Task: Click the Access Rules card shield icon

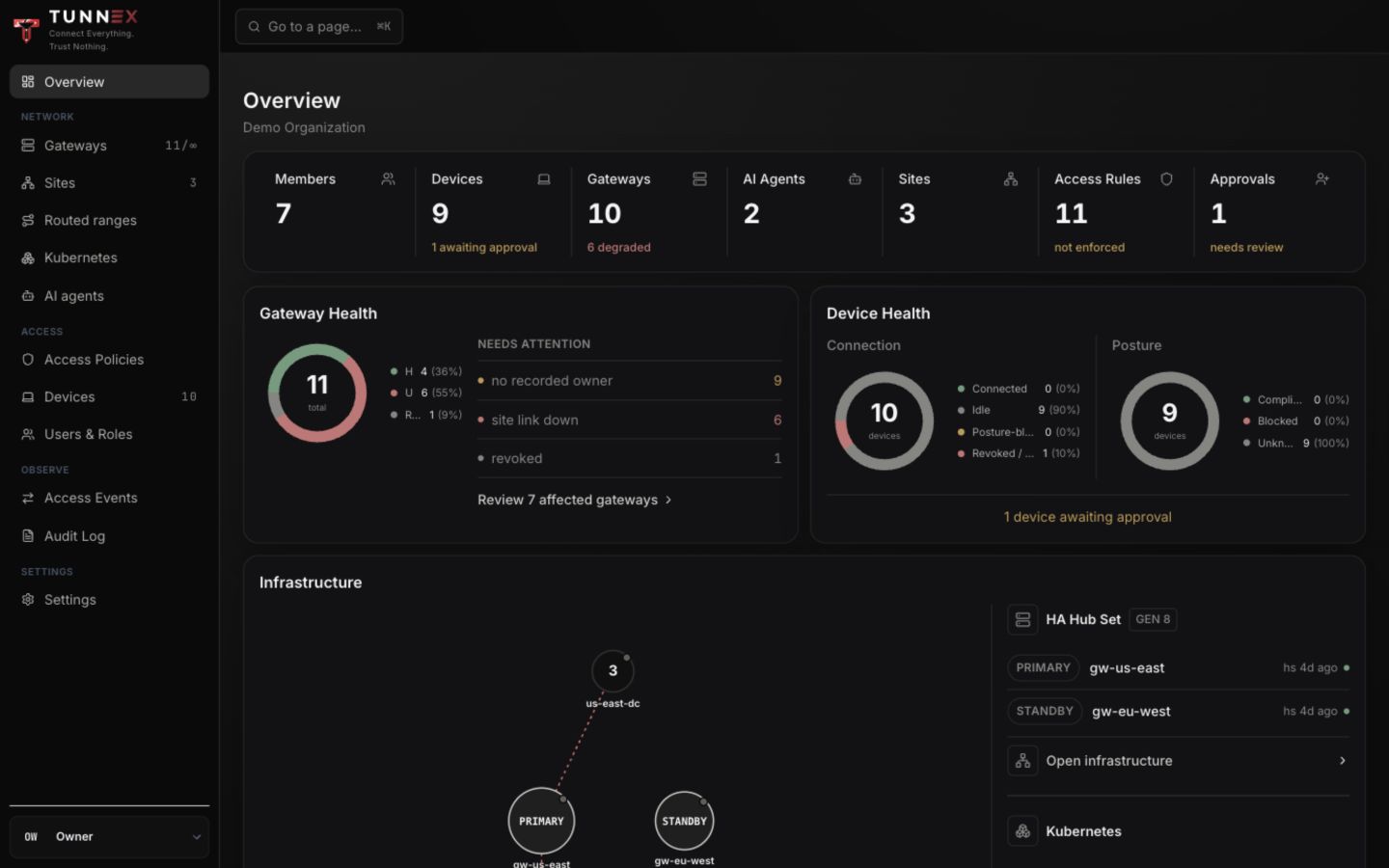Action: click(1166, 179)
